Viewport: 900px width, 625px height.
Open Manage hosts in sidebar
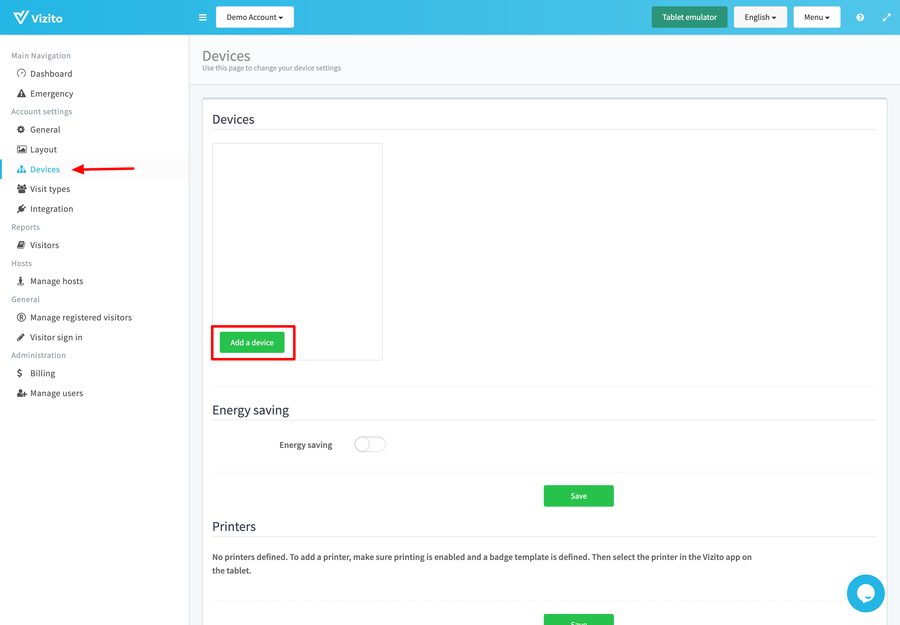pyautogui.click(x=56, y=281)
